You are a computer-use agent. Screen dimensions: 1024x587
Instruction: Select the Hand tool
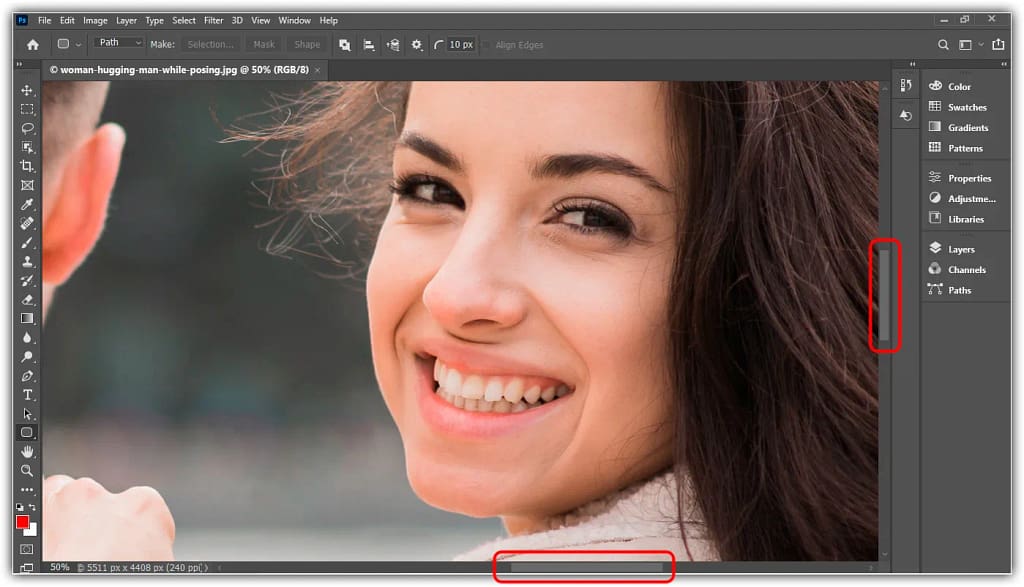coord(27,452)
